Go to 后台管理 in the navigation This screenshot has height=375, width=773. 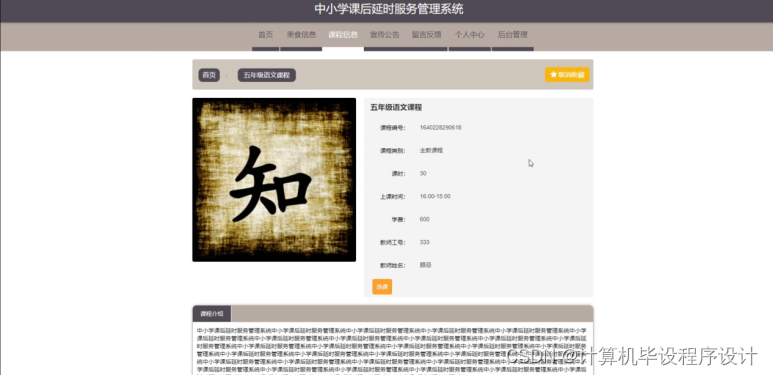tap(513, 34)
